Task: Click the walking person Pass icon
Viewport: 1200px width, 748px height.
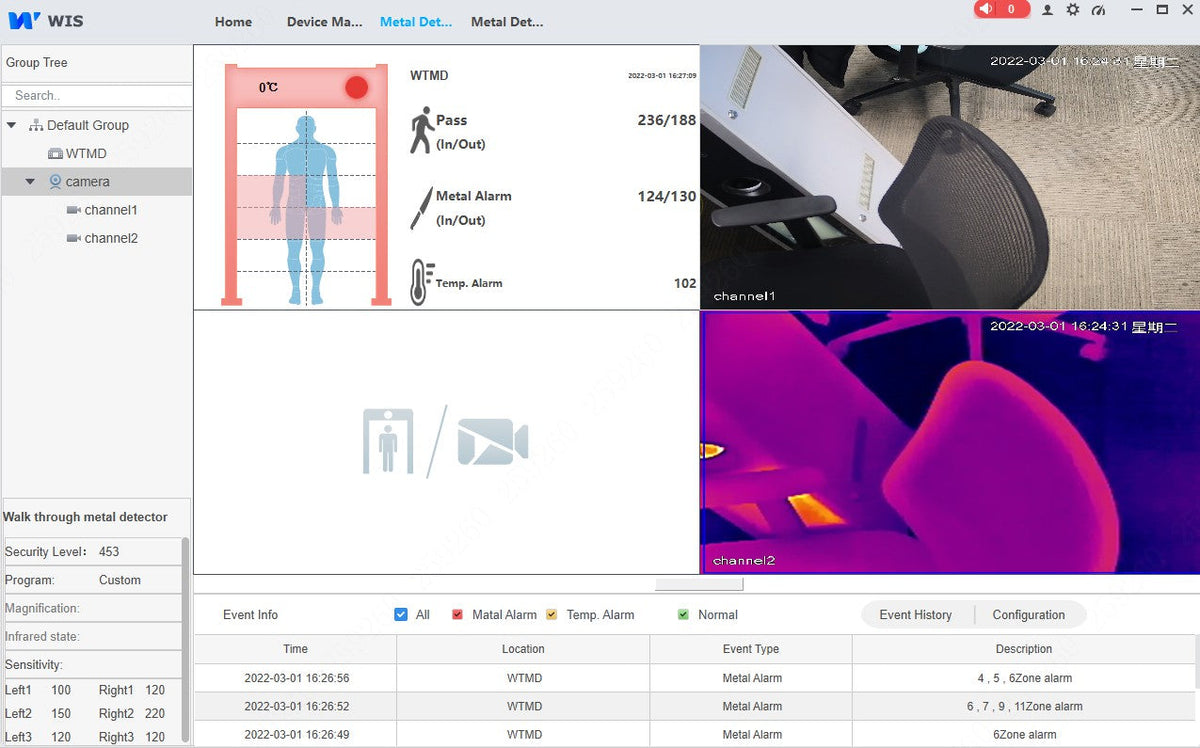Action: [422, 130]
